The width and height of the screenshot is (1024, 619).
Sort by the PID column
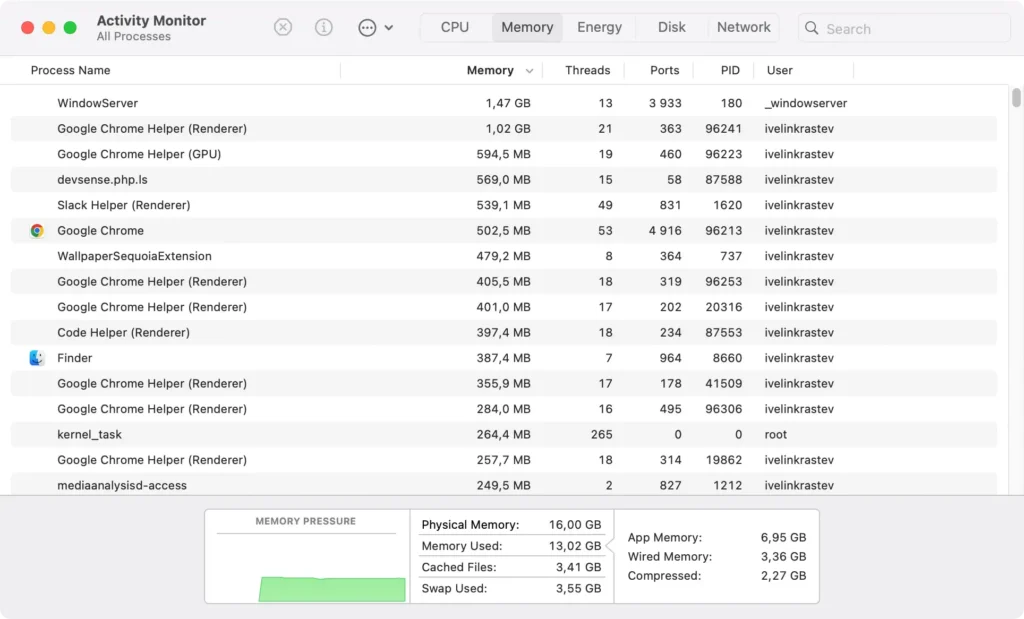(x=730, y=70)
